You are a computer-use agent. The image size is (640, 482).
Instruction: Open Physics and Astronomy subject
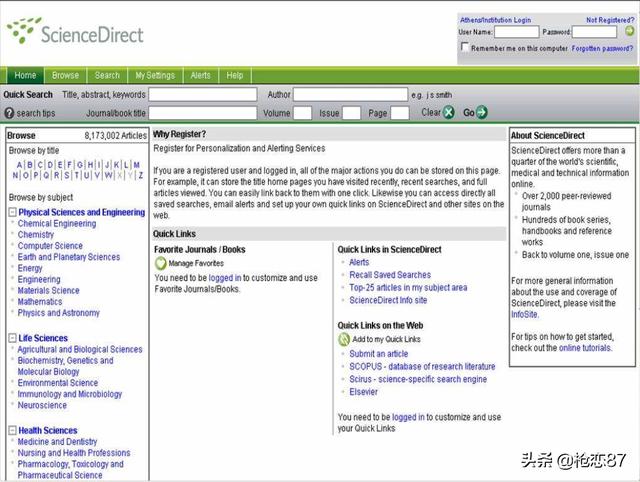pyautogui.click(x=58, y=313)
